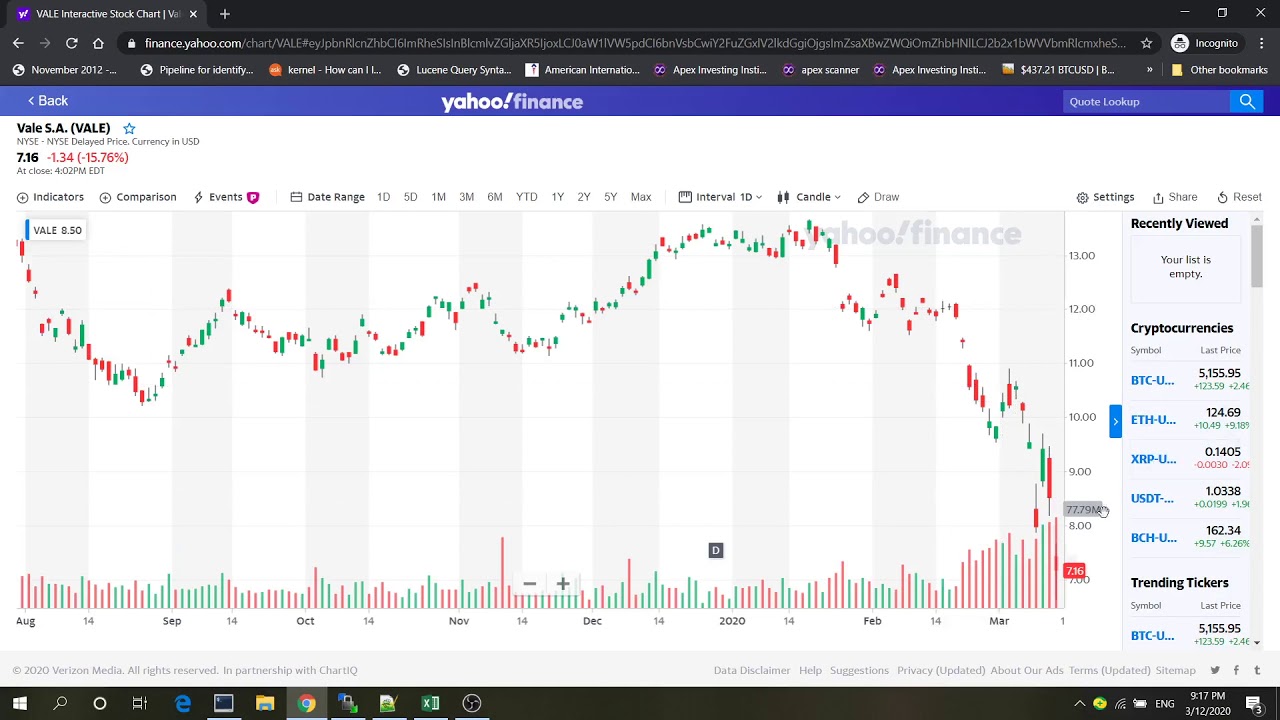Go to browser home page

tap(98, 43)
